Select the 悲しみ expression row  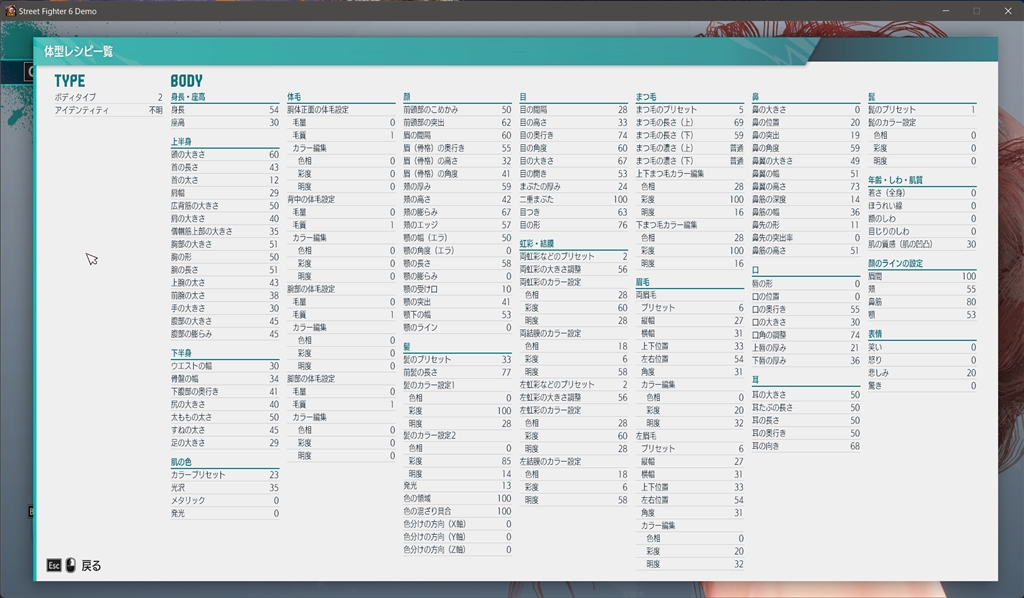coord(922,373)
